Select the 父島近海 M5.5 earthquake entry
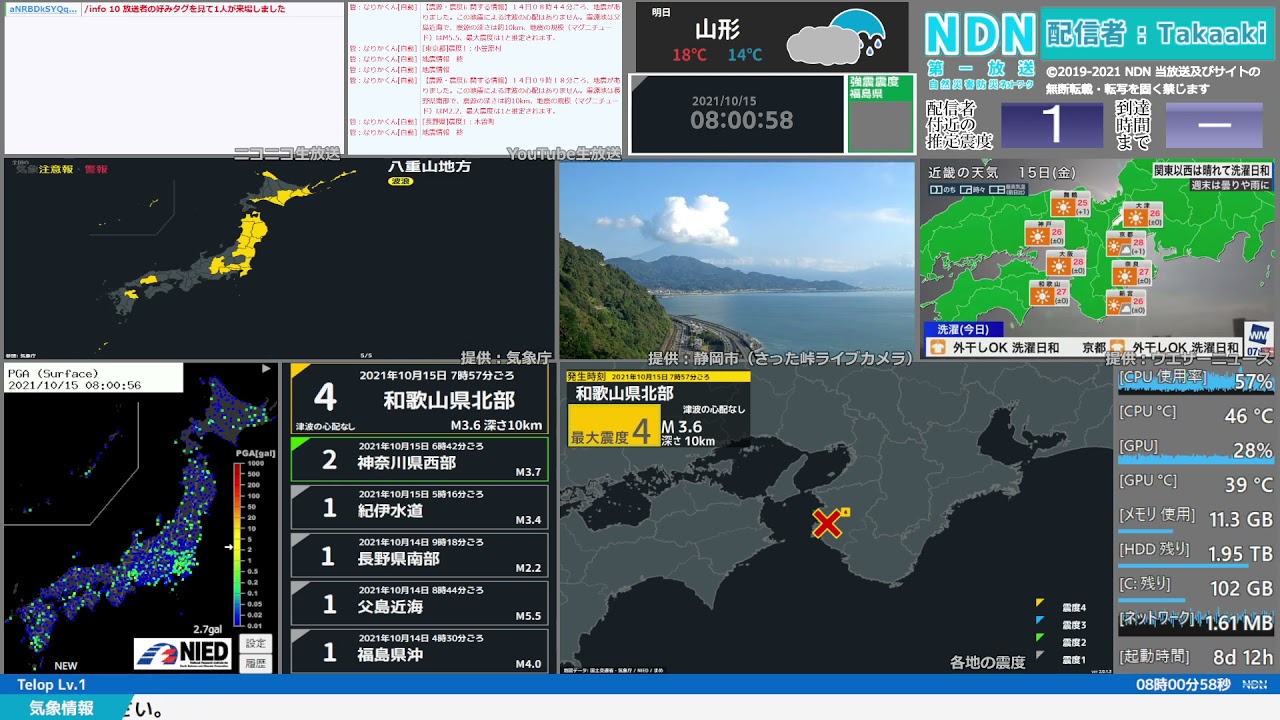1280x720 pixels. (419, 605)
